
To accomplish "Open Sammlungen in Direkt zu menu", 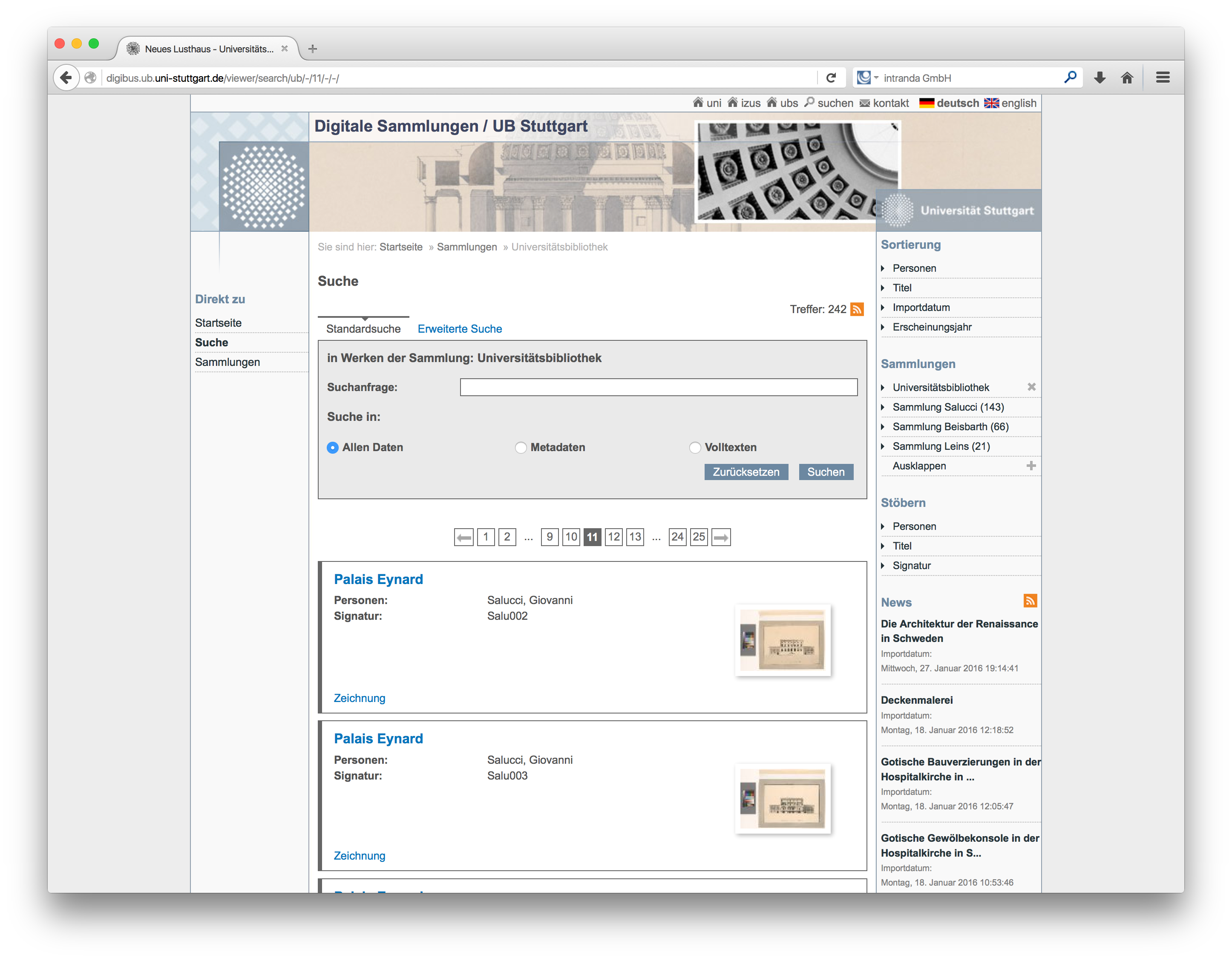I will pos(227,362).
